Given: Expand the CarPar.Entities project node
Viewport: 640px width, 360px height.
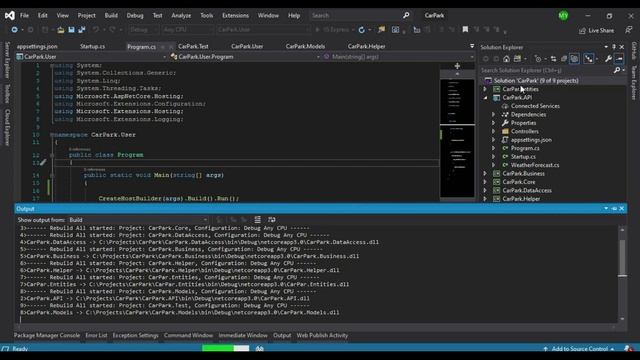Looking at the screenshot, I should tap(485, 89).
